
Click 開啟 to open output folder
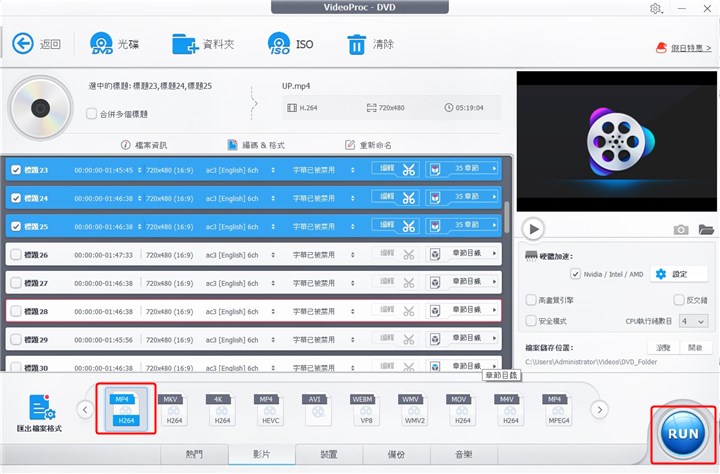point(695,348)
